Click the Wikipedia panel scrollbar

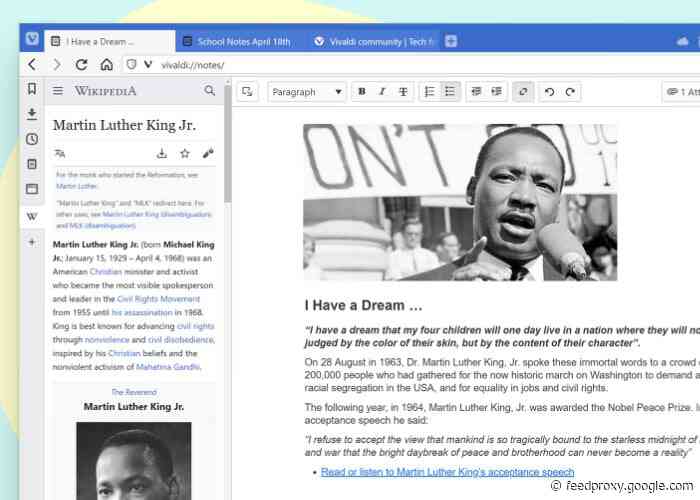(228, 143)
